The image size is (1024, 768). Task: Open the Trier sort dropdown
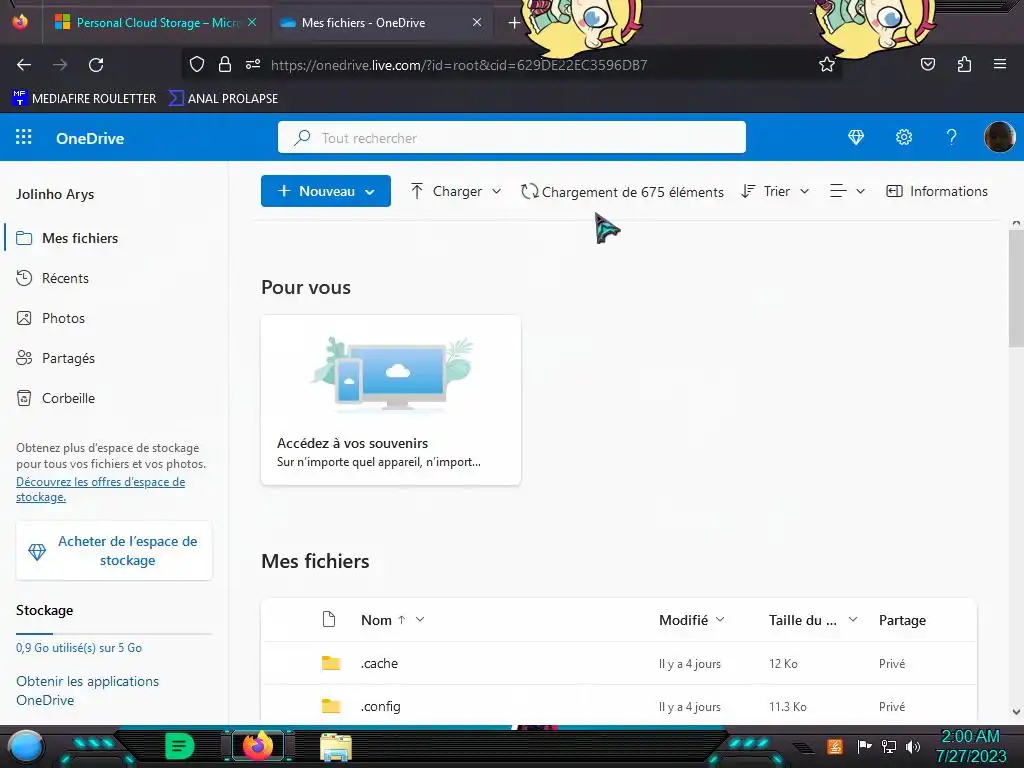(x=776, y=191)
